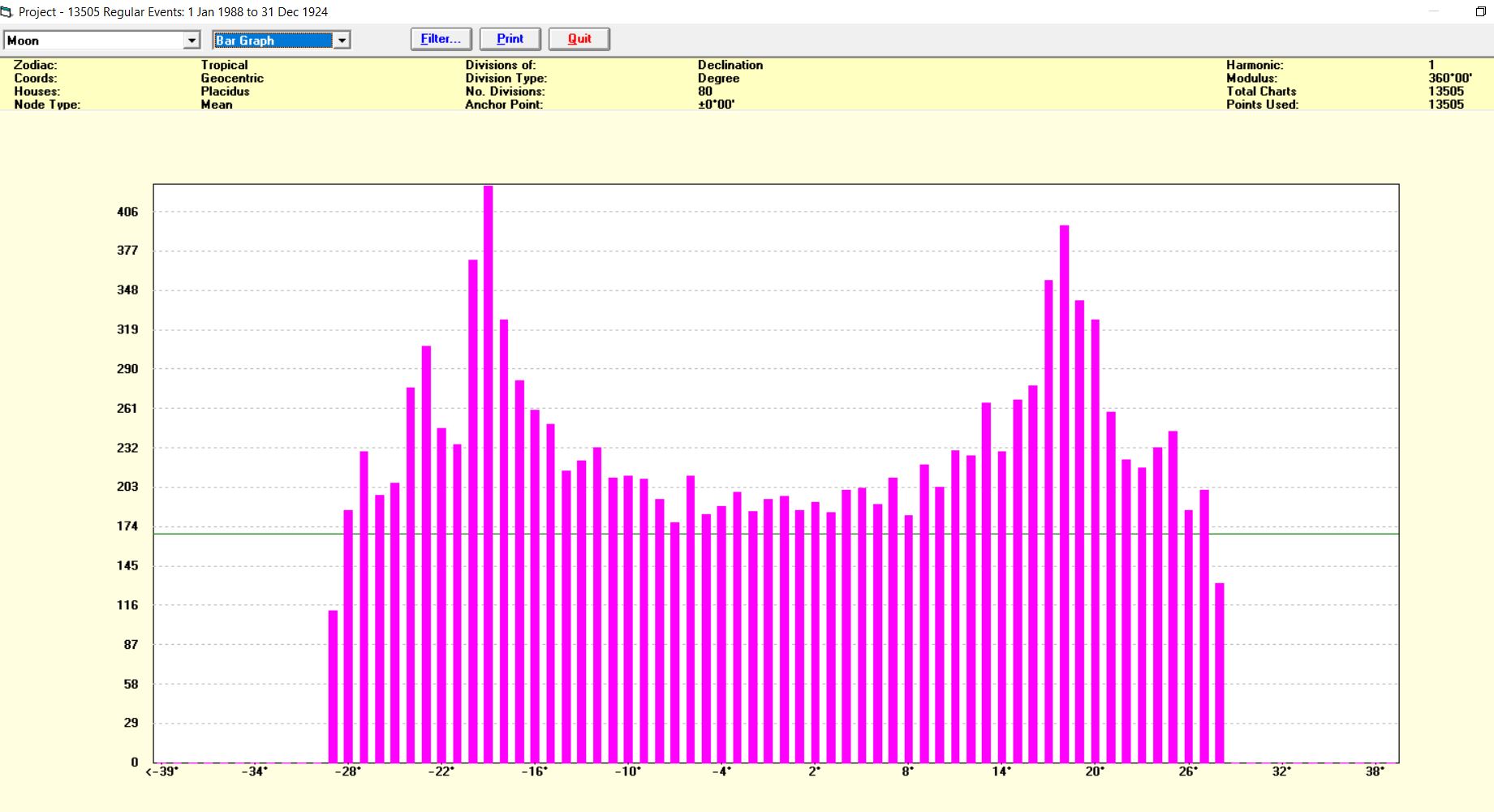Screen dimensions: 1494x812
Task: Click the '20°' x-axis label
Action: point(1095,771)
